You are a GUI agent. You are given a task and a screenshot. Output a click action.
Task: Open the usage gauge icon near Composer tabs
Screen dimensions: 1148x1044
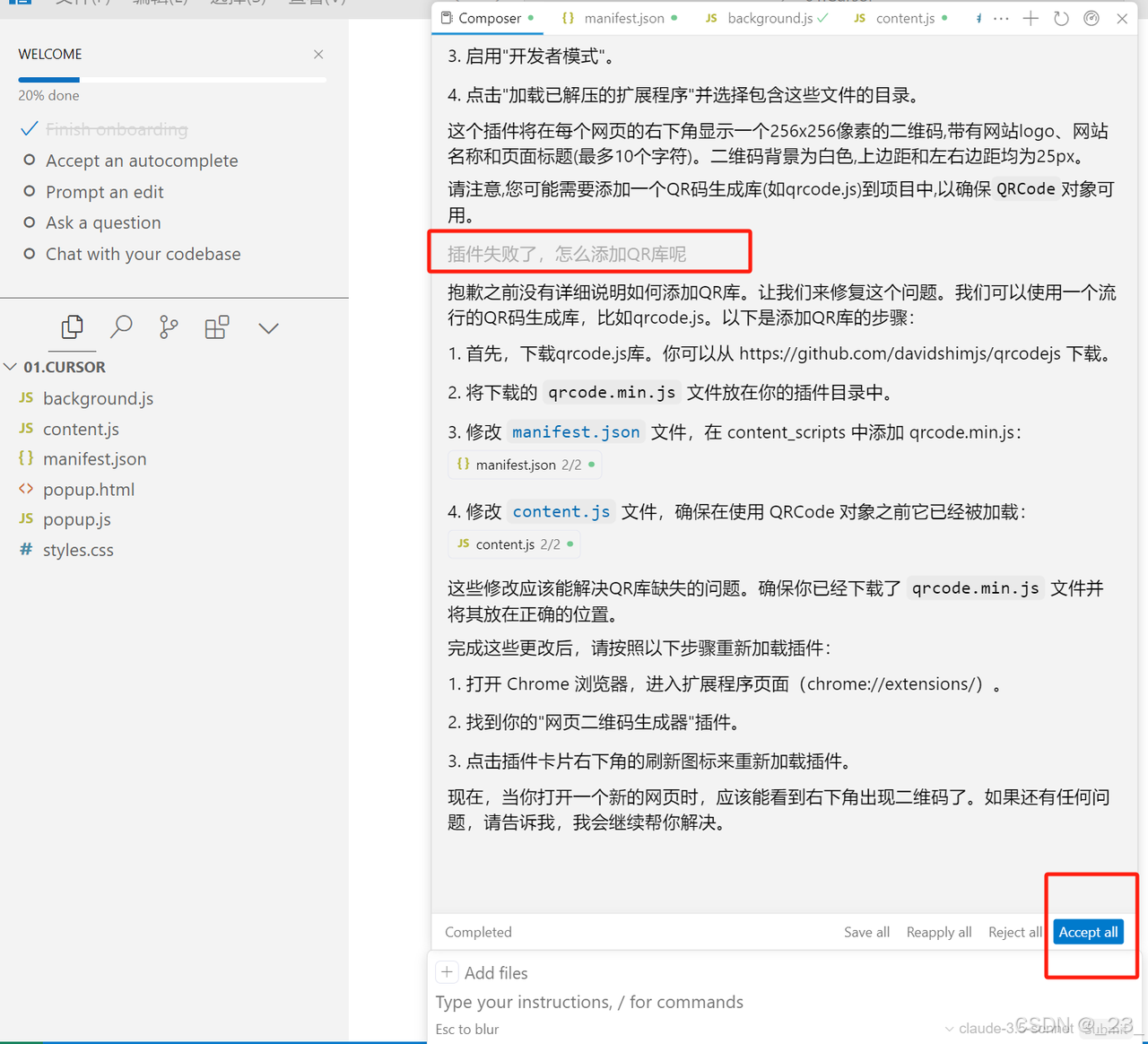coord(1091,18)
